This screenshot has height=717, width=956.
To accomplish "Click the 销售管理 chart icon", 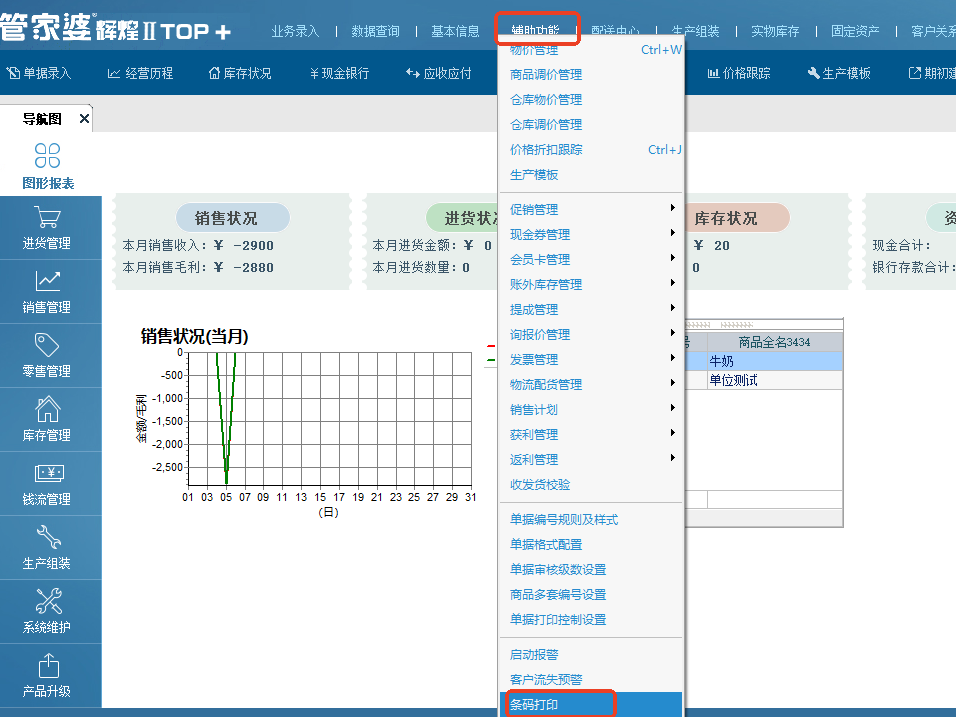I will [47, 282].
